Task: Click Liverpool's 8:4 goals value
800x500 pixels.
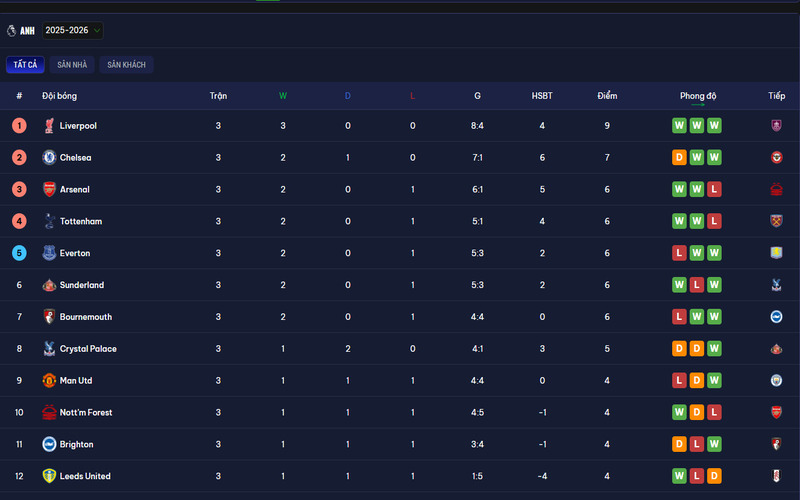Action: (477, 126)
